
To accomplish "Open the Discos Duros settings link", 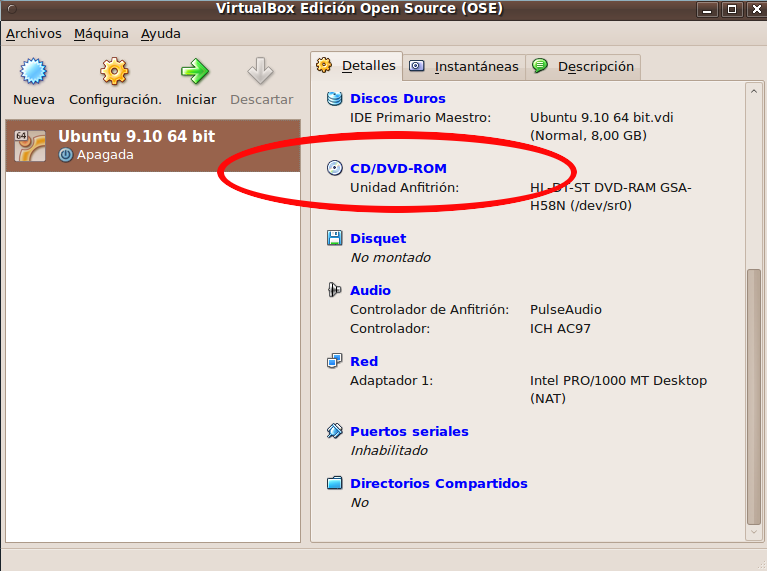I will [x=398, y=98].
